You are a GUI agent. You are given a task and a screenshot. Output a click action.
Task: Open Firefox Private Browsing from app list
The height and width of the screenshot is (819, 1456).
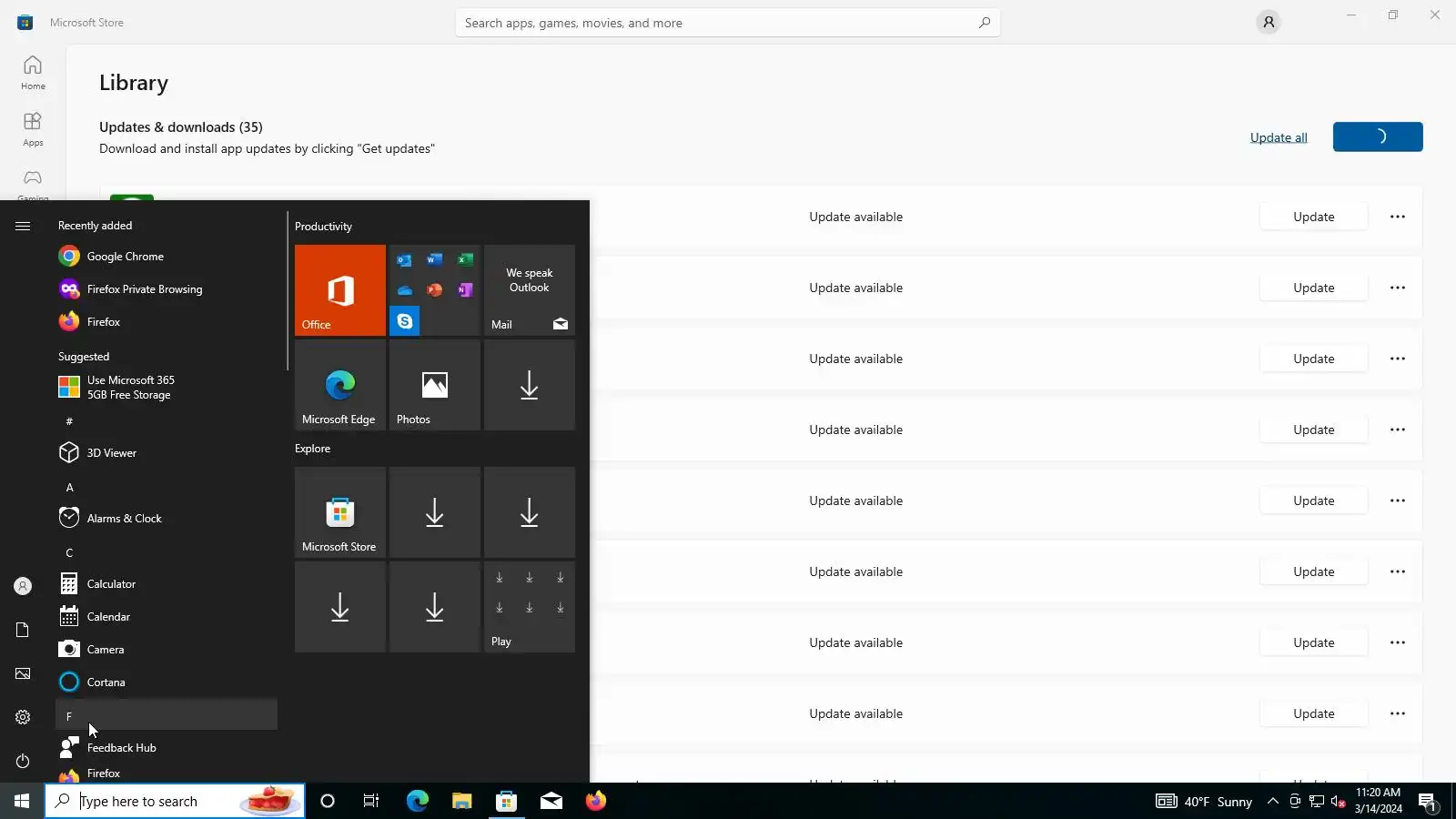167,289
